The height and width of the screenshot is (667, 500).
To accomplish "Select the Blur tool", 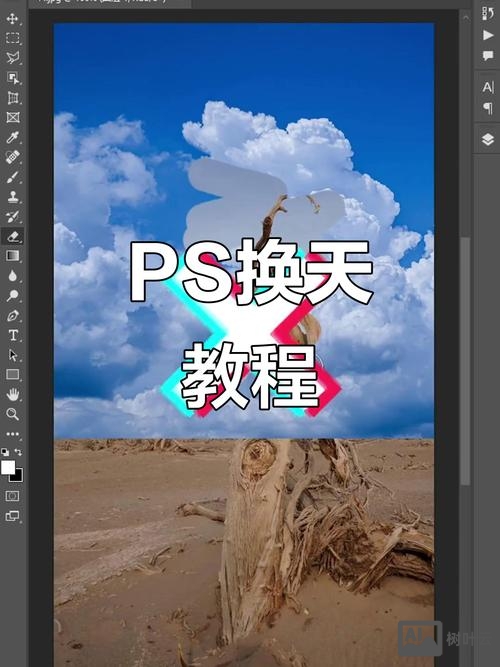I will [x=12, y=276].
